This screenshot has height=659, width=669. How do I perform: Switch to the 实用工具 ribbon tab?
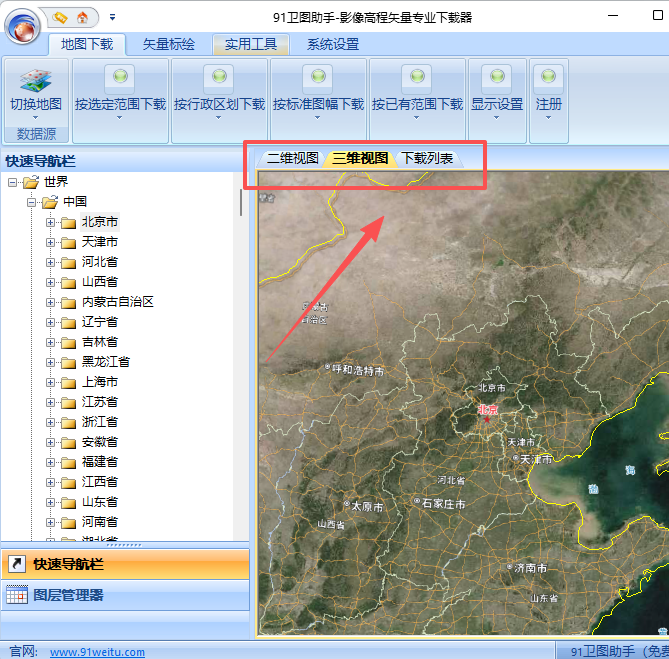click(251, 44)
